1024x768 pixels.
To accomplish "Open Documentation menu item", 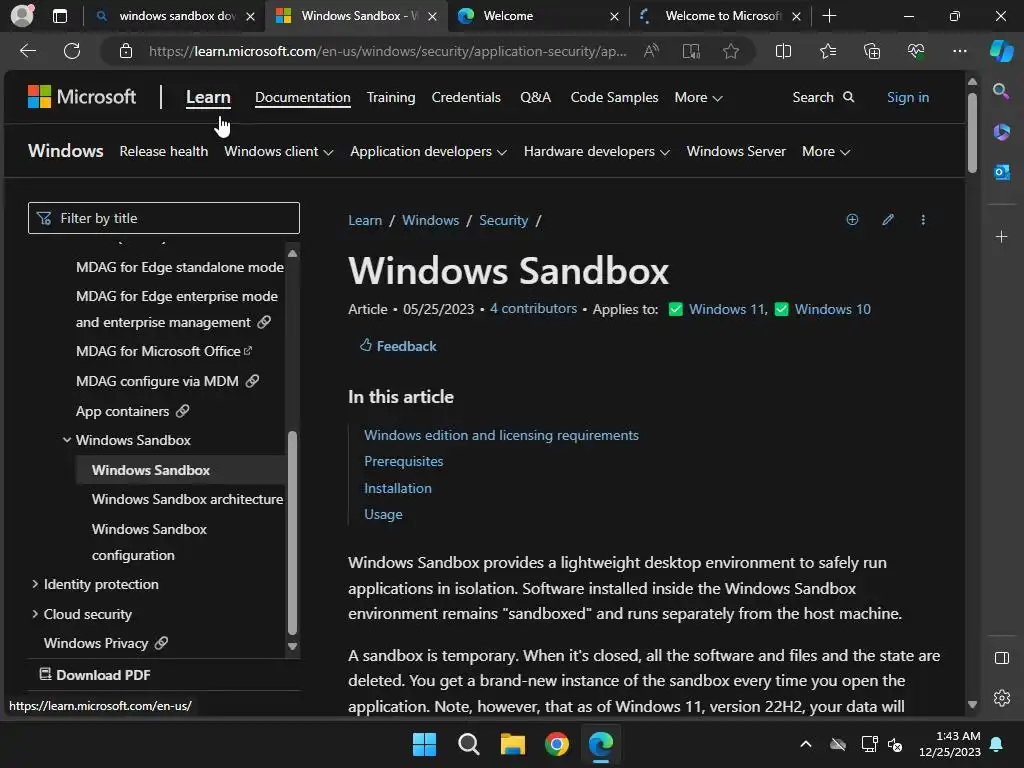I will [302, 97].
